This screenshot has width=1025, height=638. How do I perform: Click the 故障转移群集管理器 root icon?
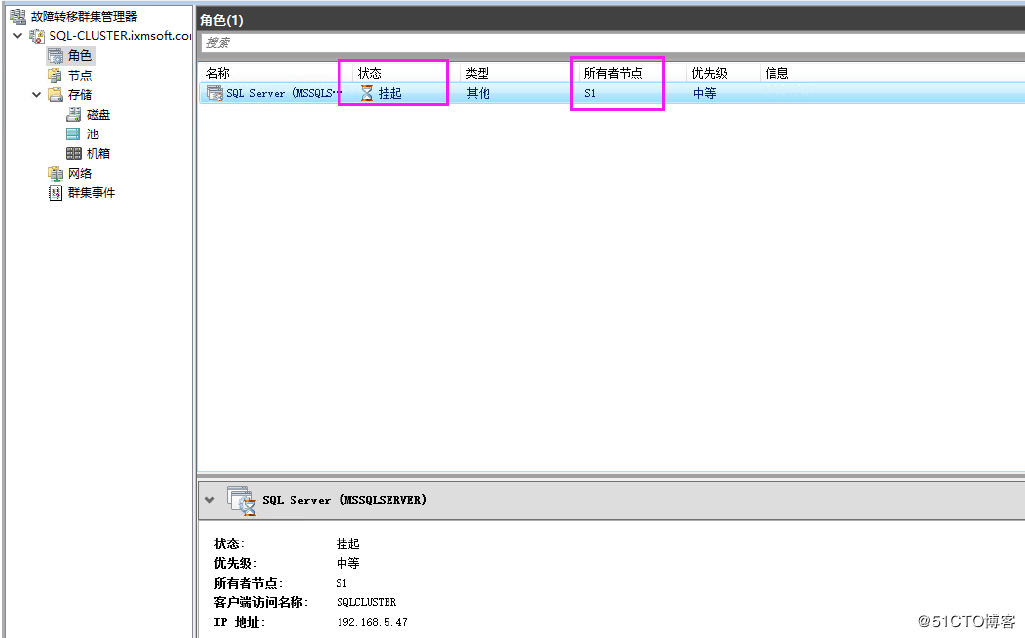(15, 16)
